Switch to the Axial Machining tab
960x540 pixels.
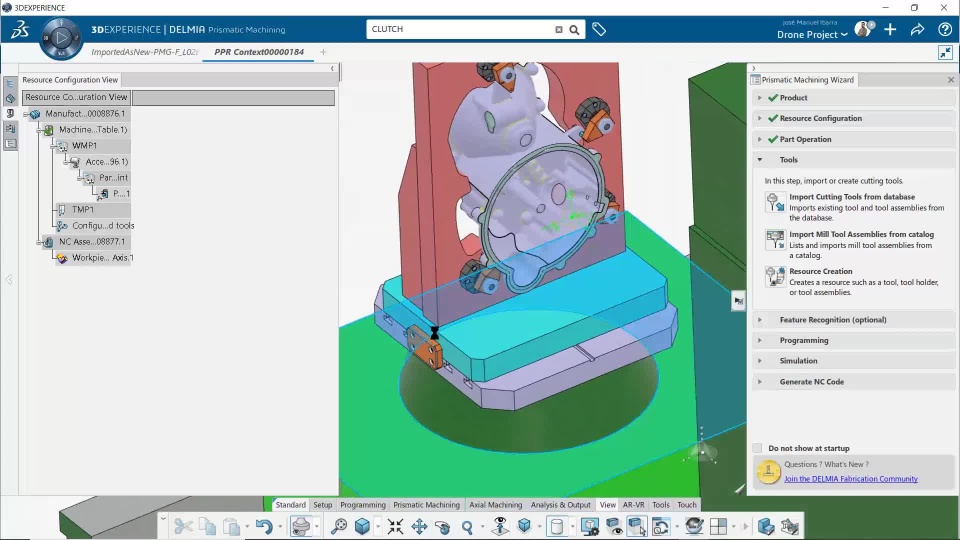click(x=495, y=505)
